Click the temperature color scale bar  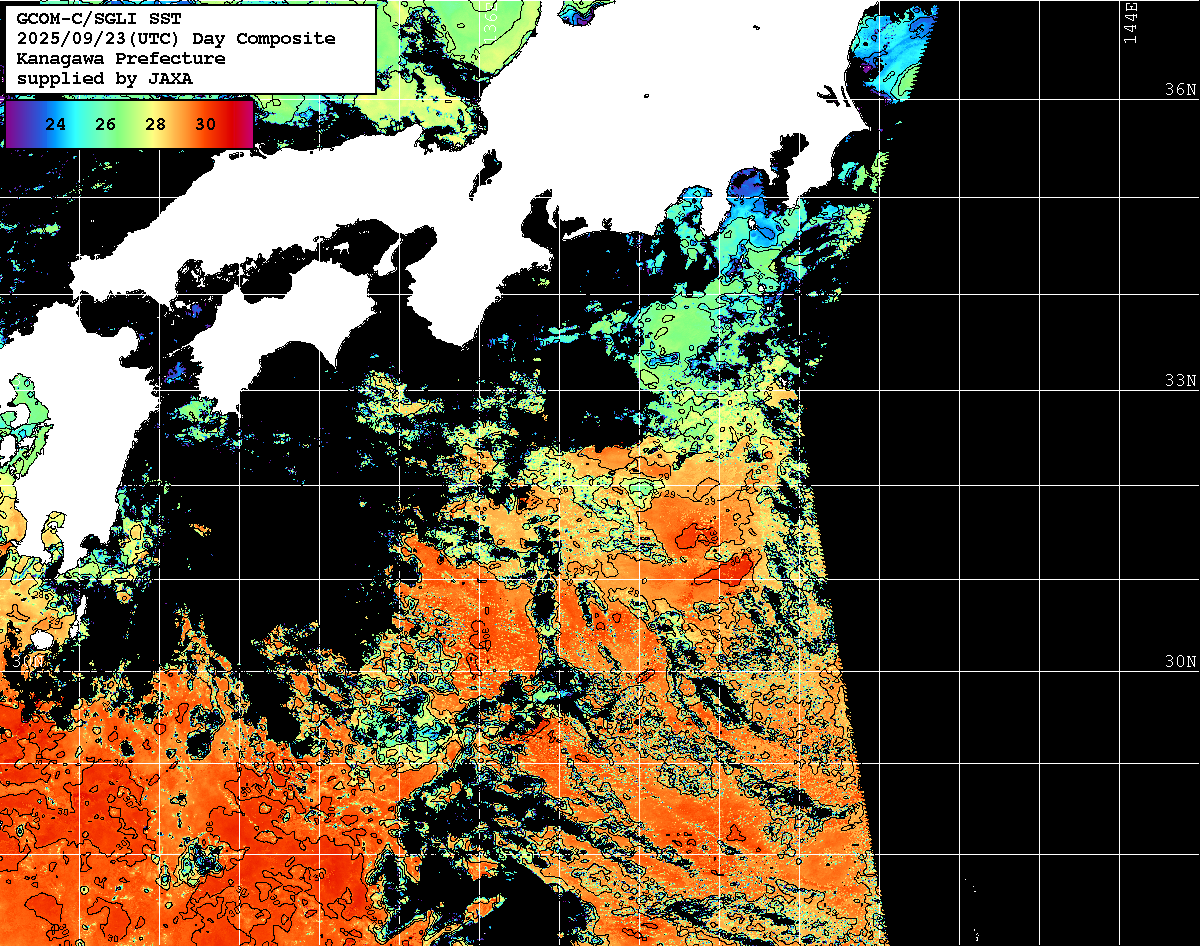(130, 124)
